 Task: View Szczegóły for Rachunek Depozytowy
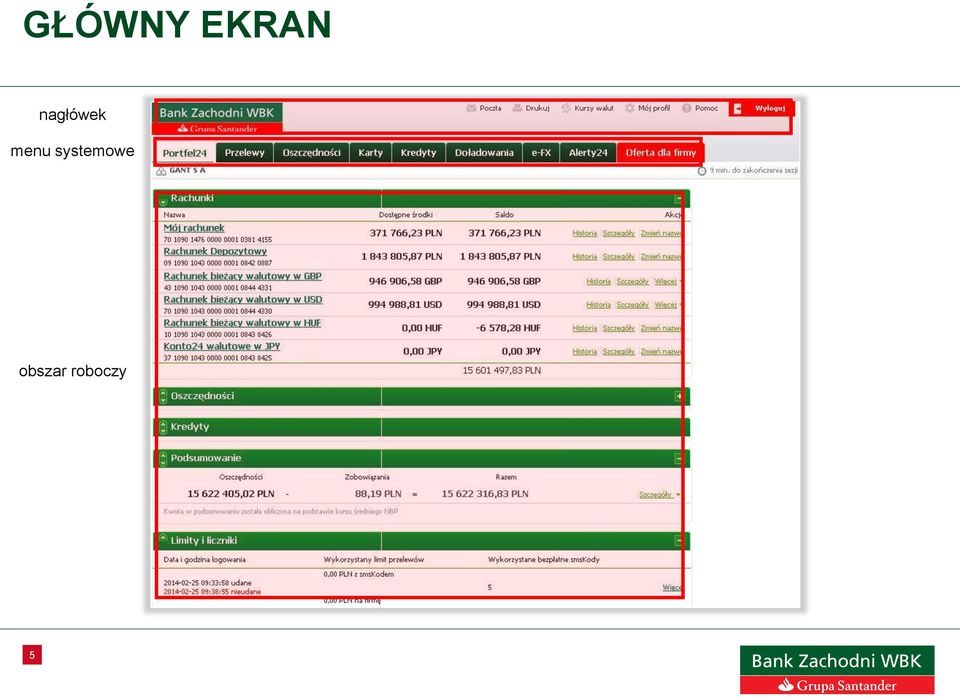(618, 257)
